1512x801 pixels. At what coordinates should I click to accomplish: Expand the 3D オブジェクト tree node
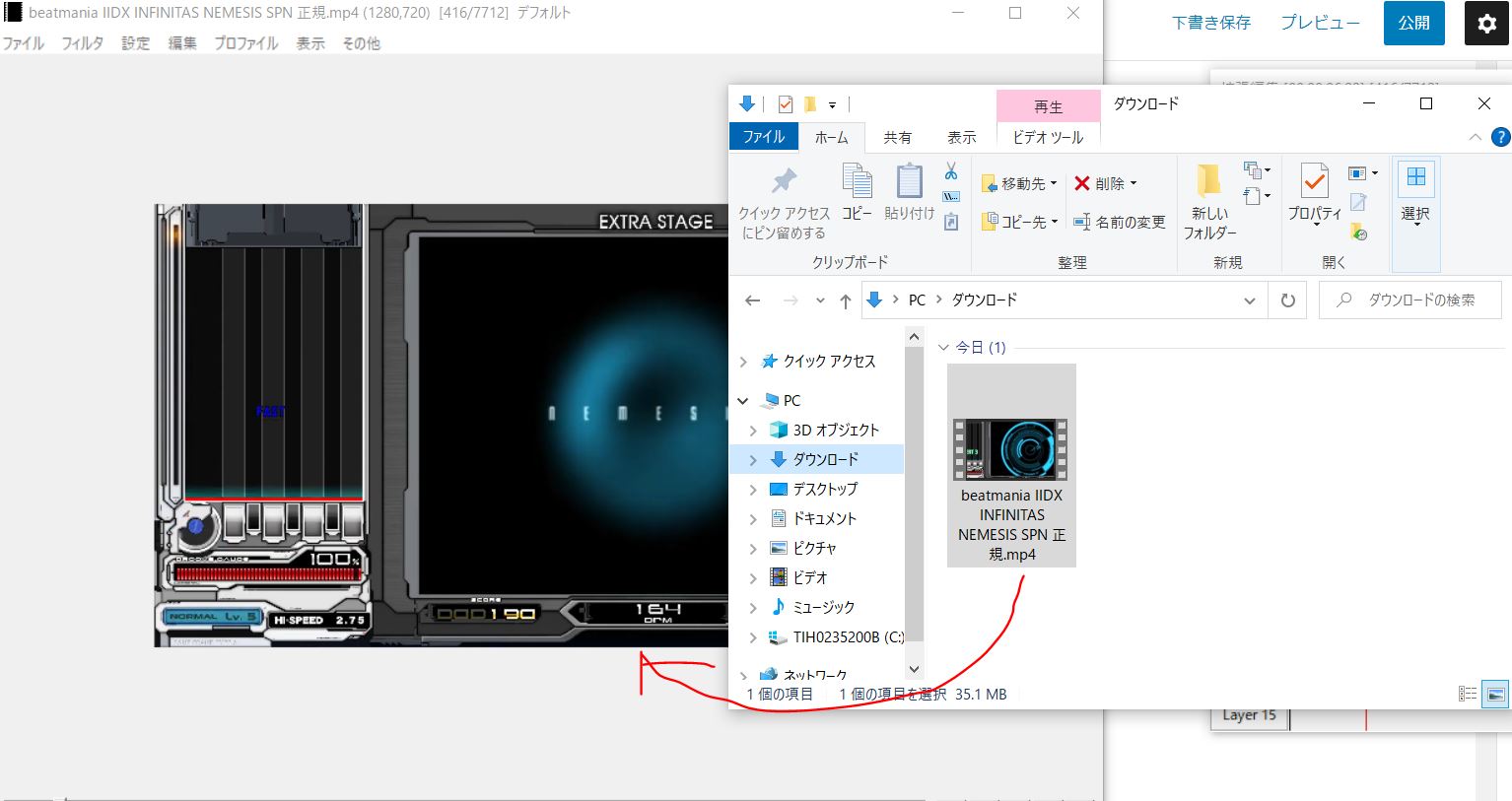(753, 430)
